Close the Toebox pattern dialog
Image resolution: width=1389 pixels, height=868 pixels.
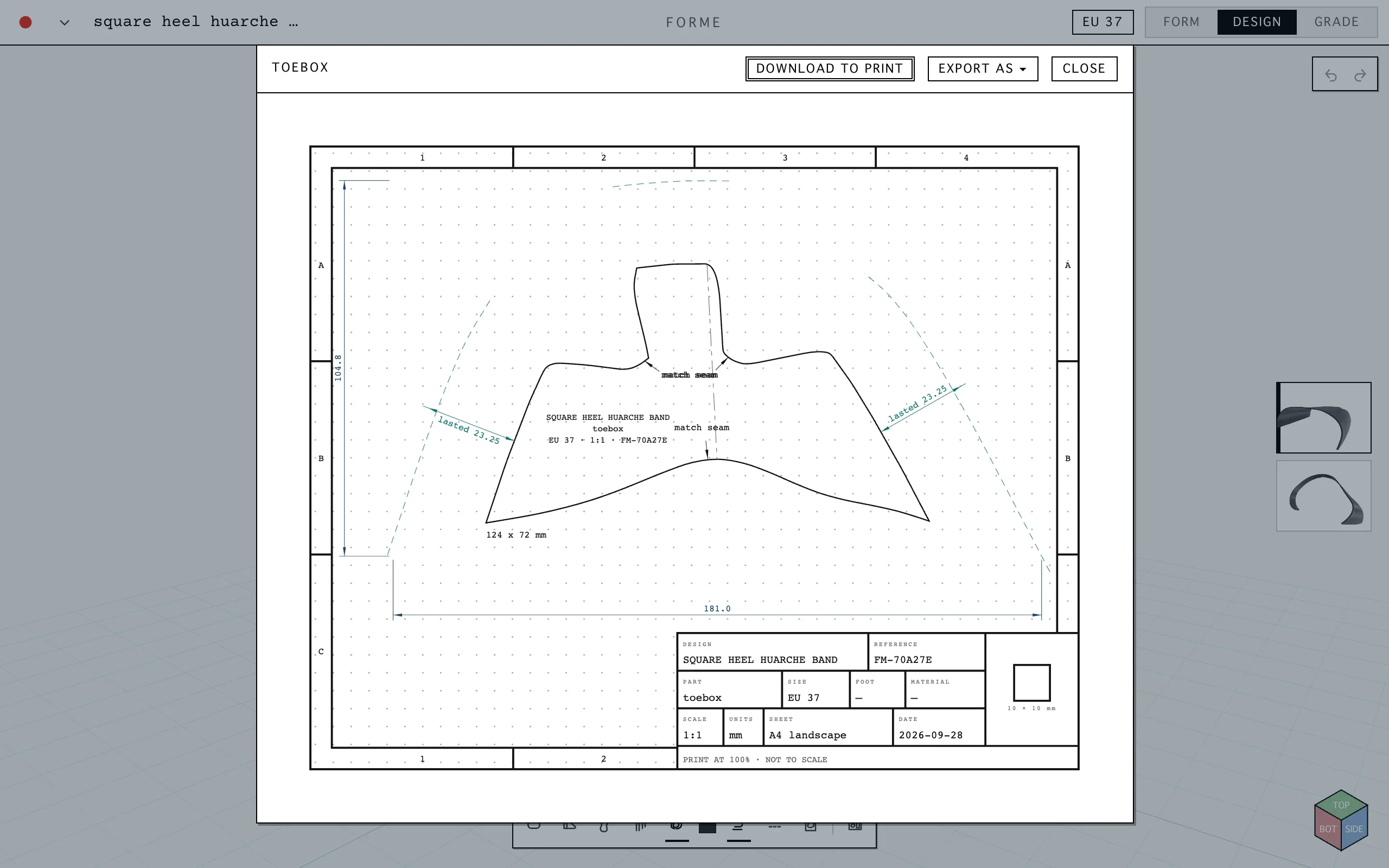[x=1084, y=69]
